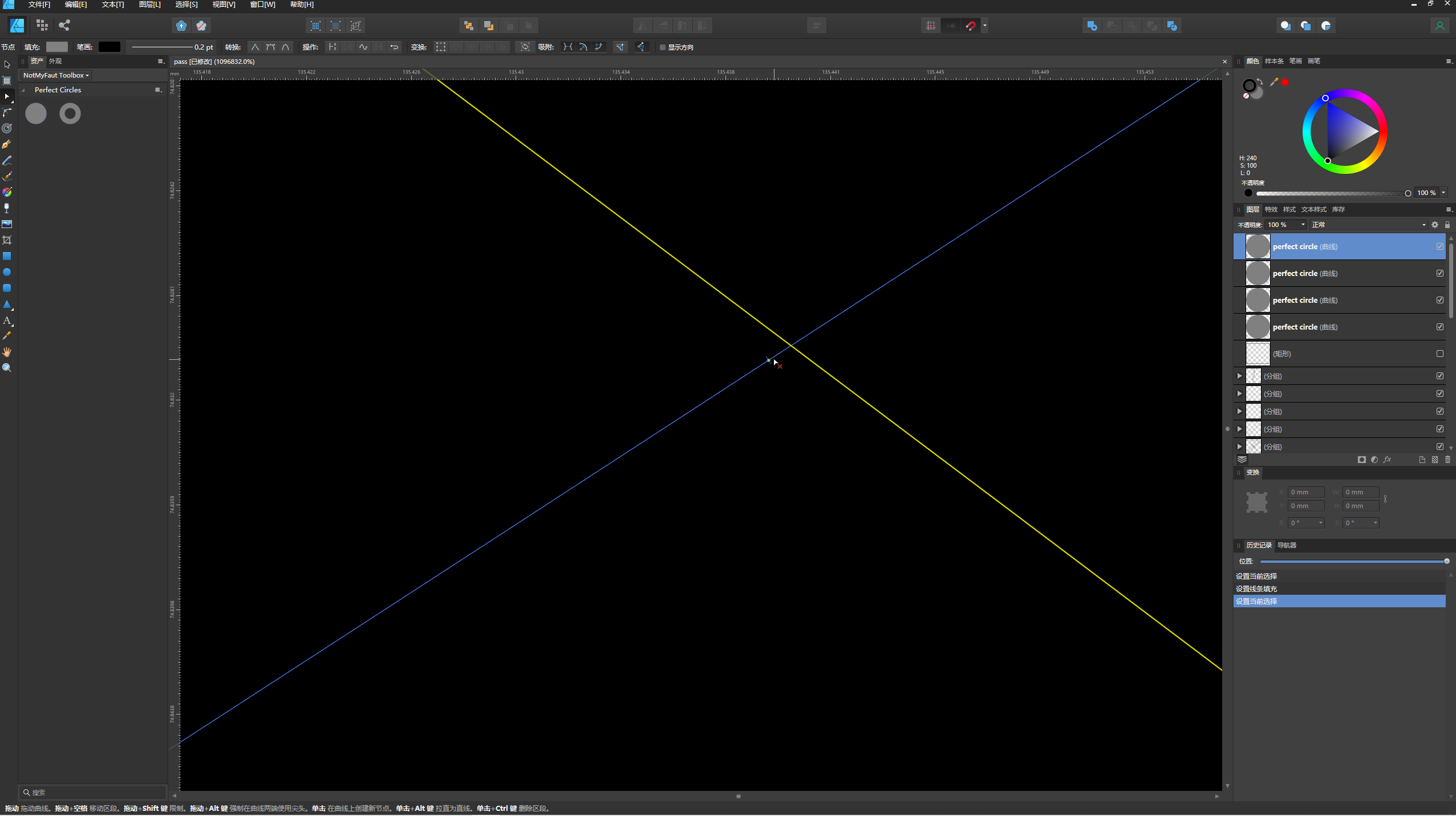Open the 文件[F] menu
Viewport: 1456px width, 816px height.
[x=38, y=5]
